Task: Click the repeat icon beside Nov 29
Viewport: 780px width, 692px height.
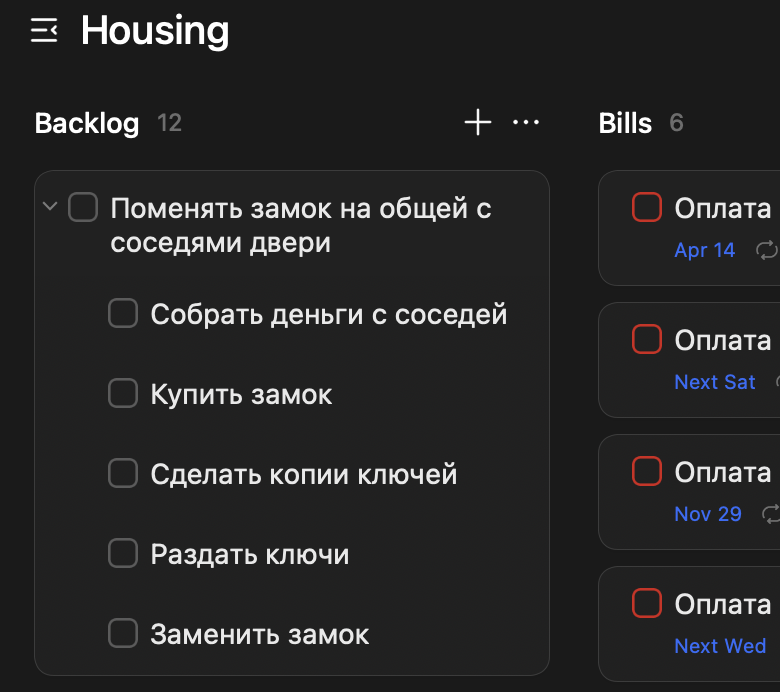Action: pos(771,514)
